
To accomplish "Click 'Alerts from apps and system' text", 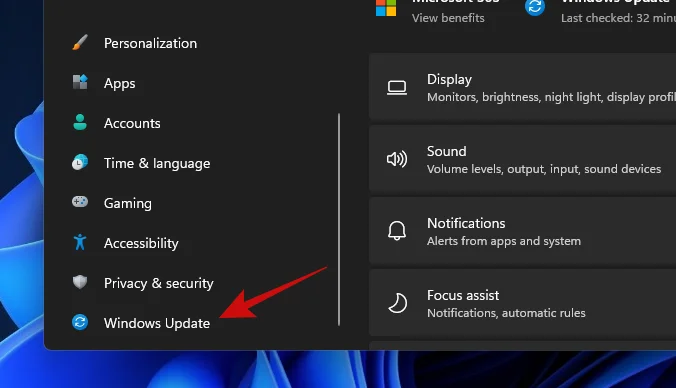I will 504,241.
